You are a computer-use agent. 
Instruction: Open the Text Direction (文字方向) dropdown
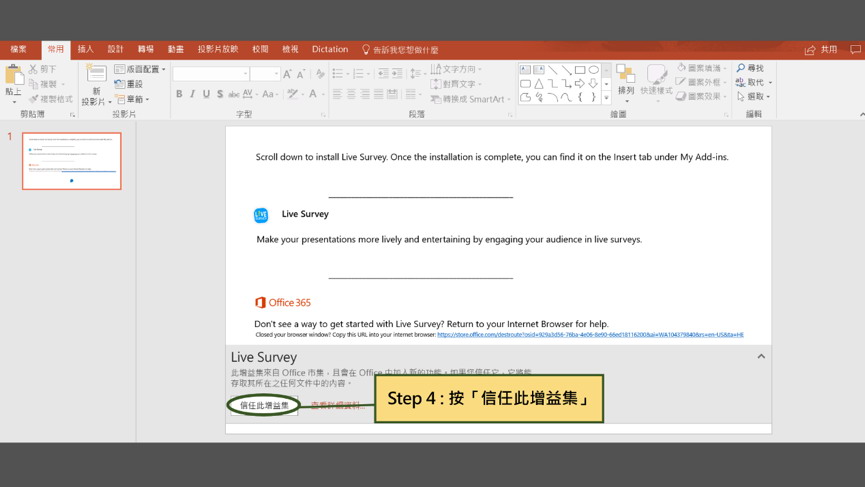tap(456, 69)
